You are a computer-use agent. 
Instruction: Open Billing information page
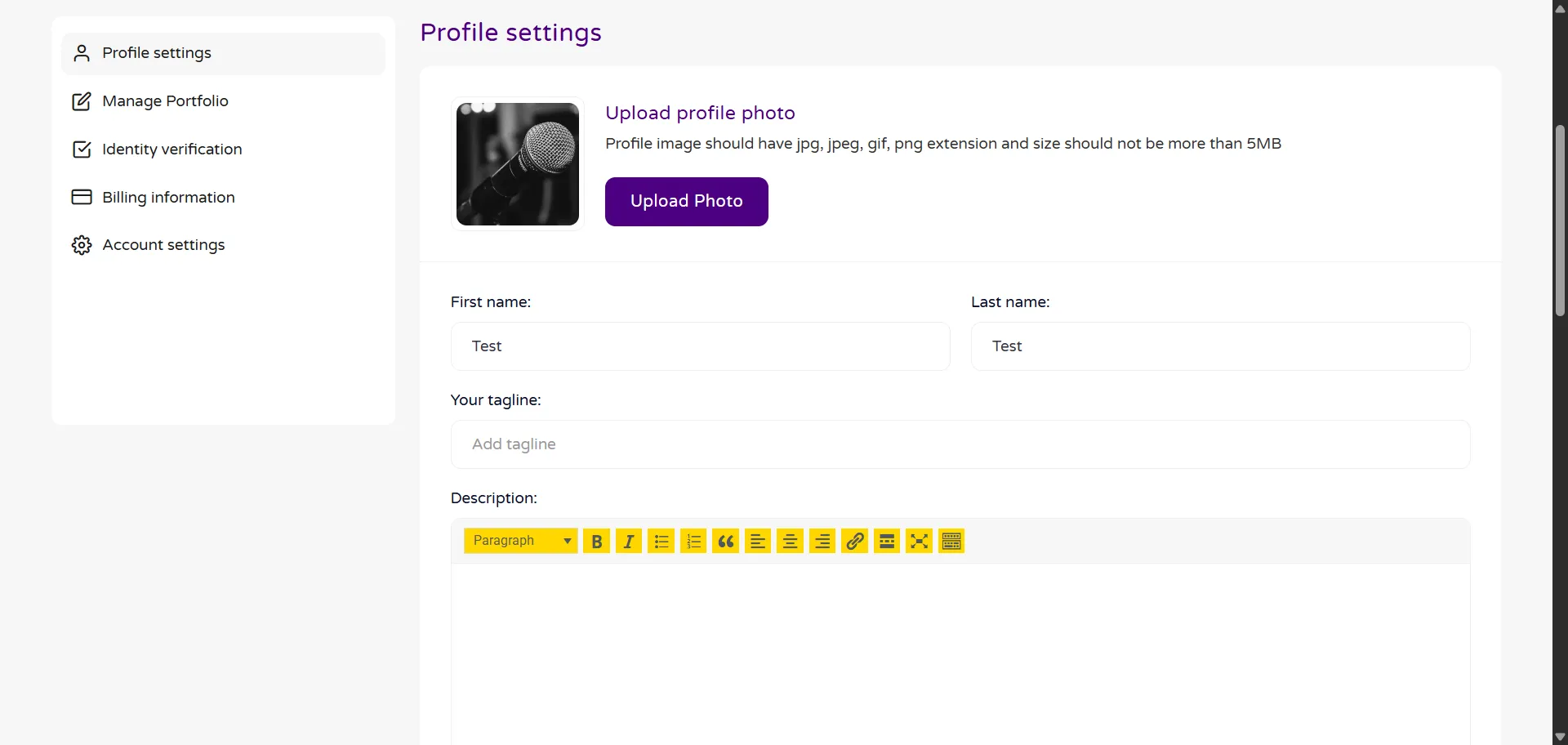pos(168,198)
